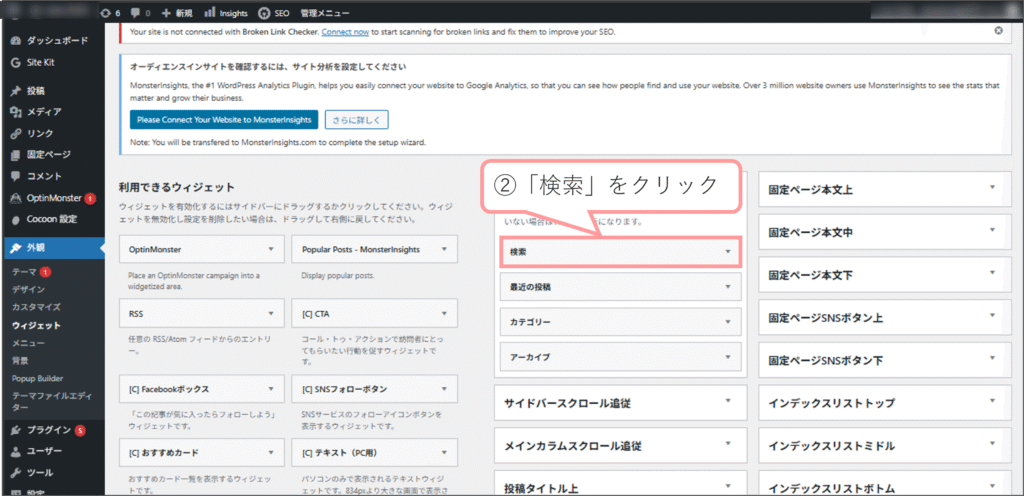Click the Media library icon

pyautogui.click(x=16, y=112)
